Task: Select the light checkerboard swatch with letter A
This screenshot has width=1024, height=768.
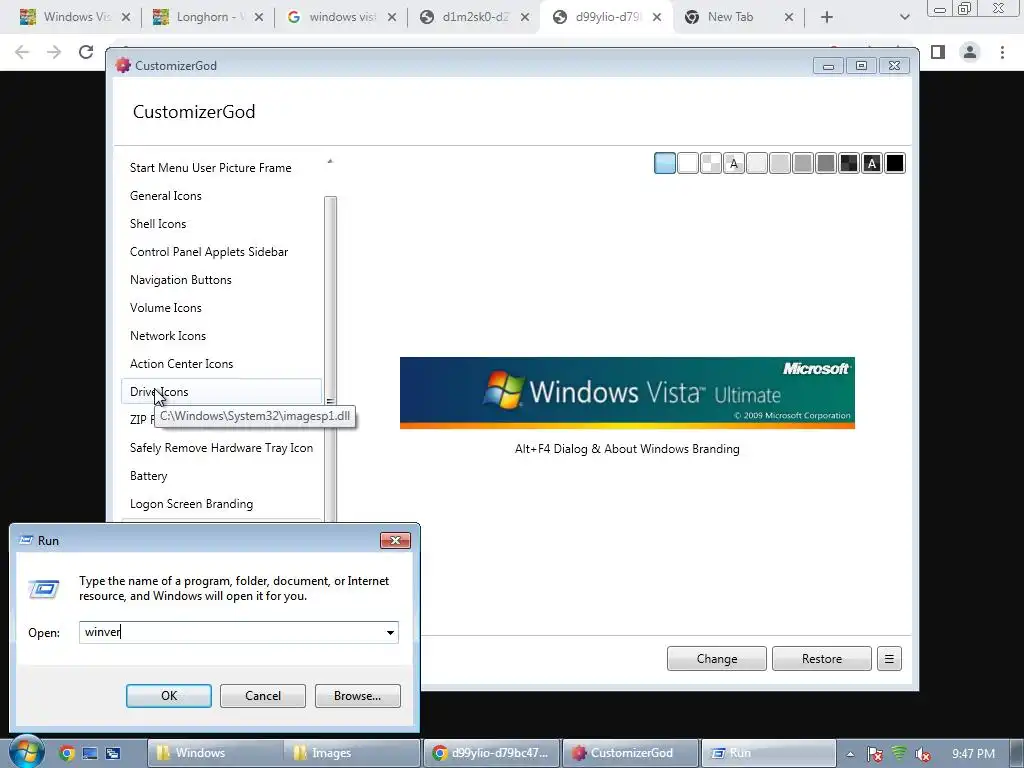Action: click(x=734, y=163)
